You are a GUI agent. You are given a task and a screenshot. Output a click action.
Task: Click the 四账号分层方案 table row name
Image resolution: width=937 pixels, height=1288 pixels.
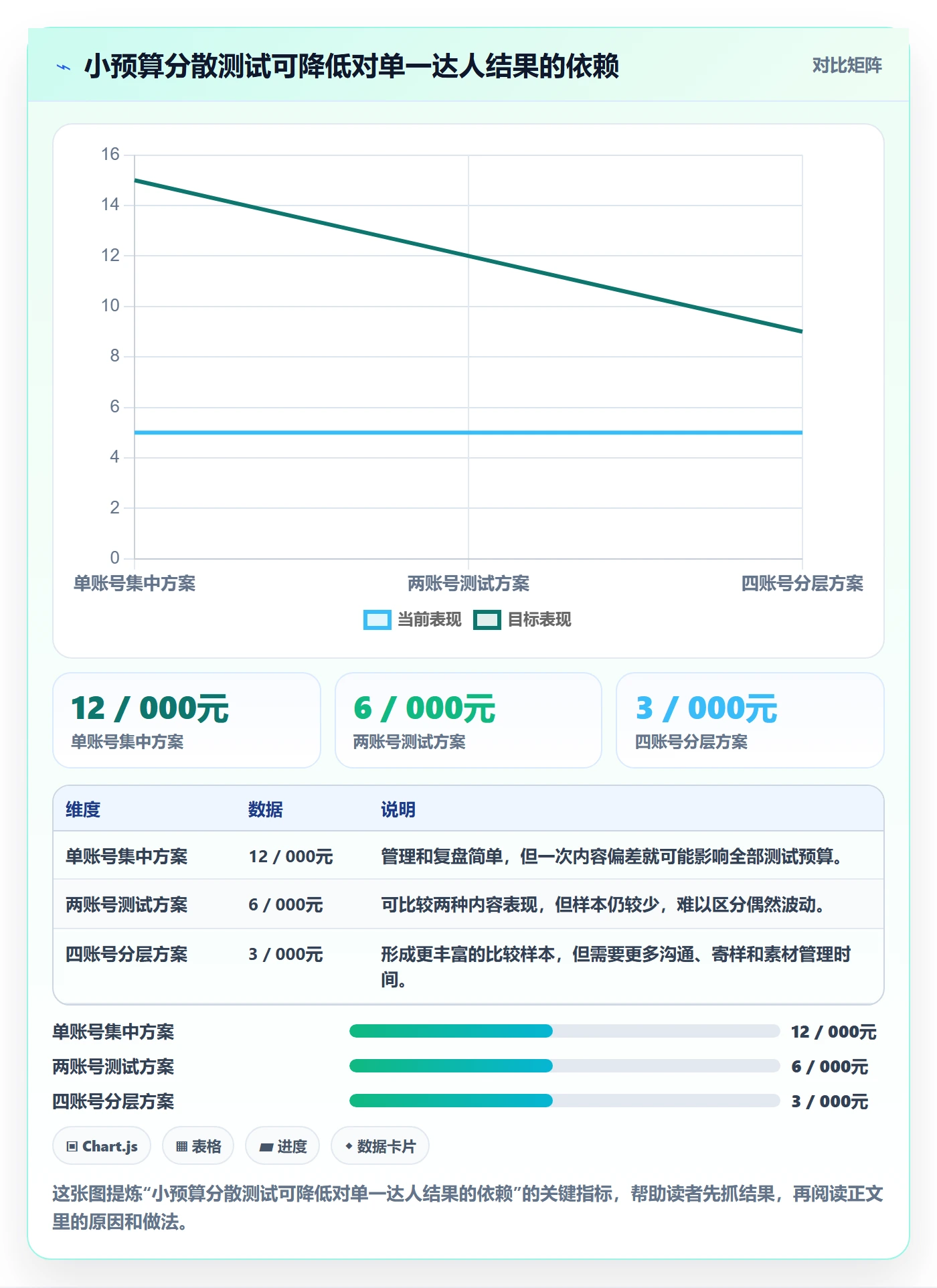[x=126, y=954]
